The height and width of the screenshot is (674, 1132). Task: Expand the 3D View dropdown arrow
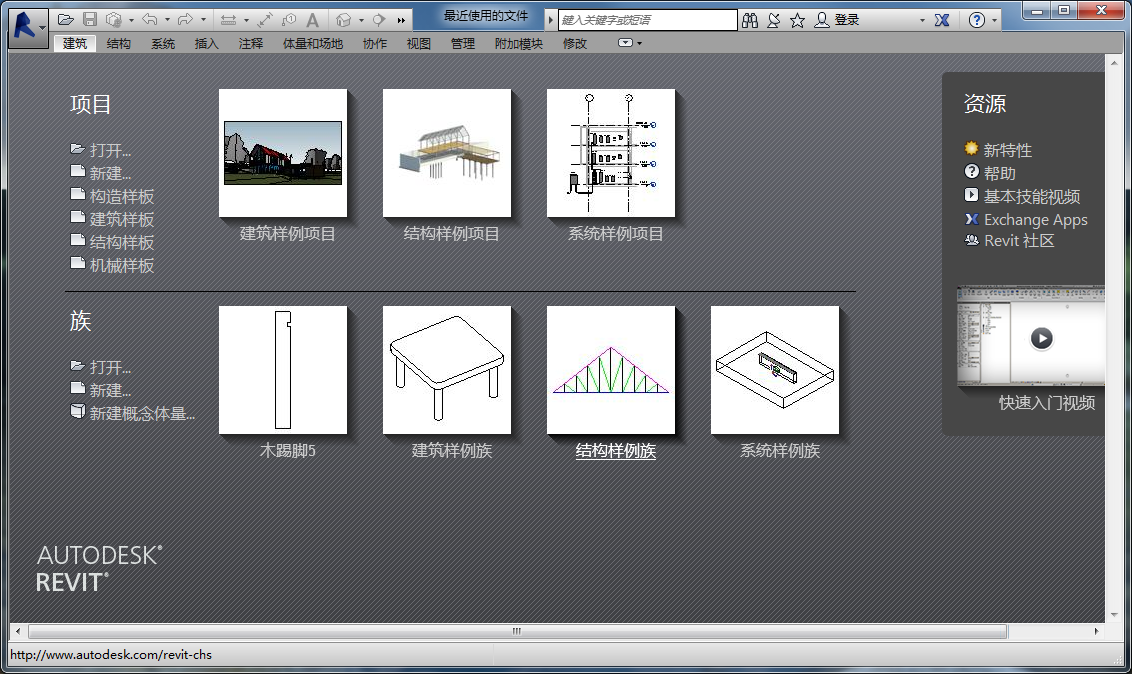[361, 20]
